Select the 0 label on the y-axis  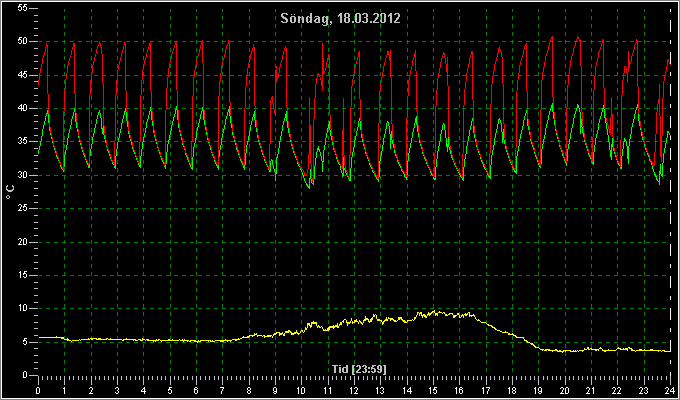point(25,375)
